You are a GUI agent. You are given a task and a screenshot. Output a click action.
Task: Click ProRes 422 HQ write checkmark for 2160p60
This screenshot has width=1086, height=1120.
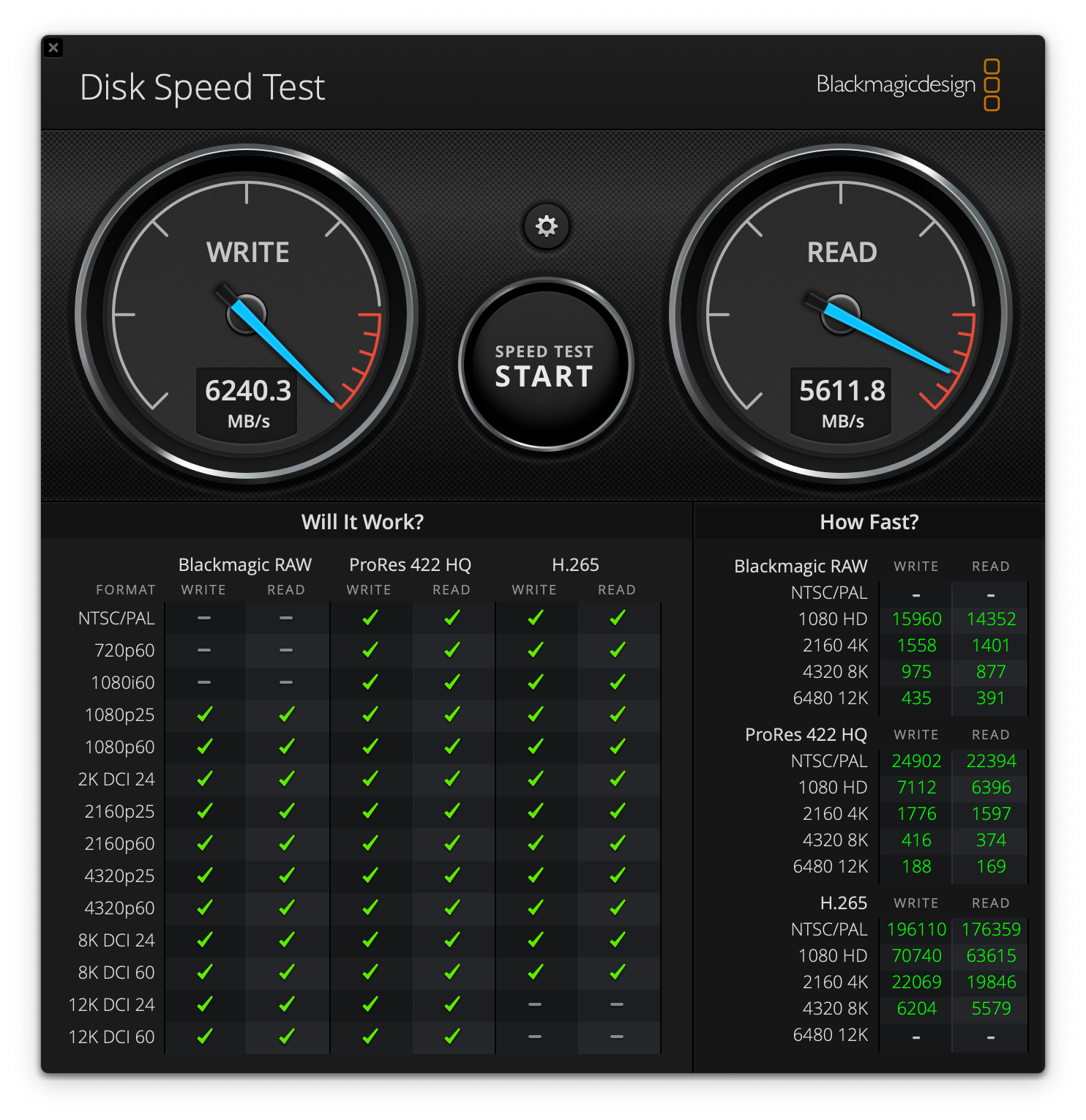370,843
